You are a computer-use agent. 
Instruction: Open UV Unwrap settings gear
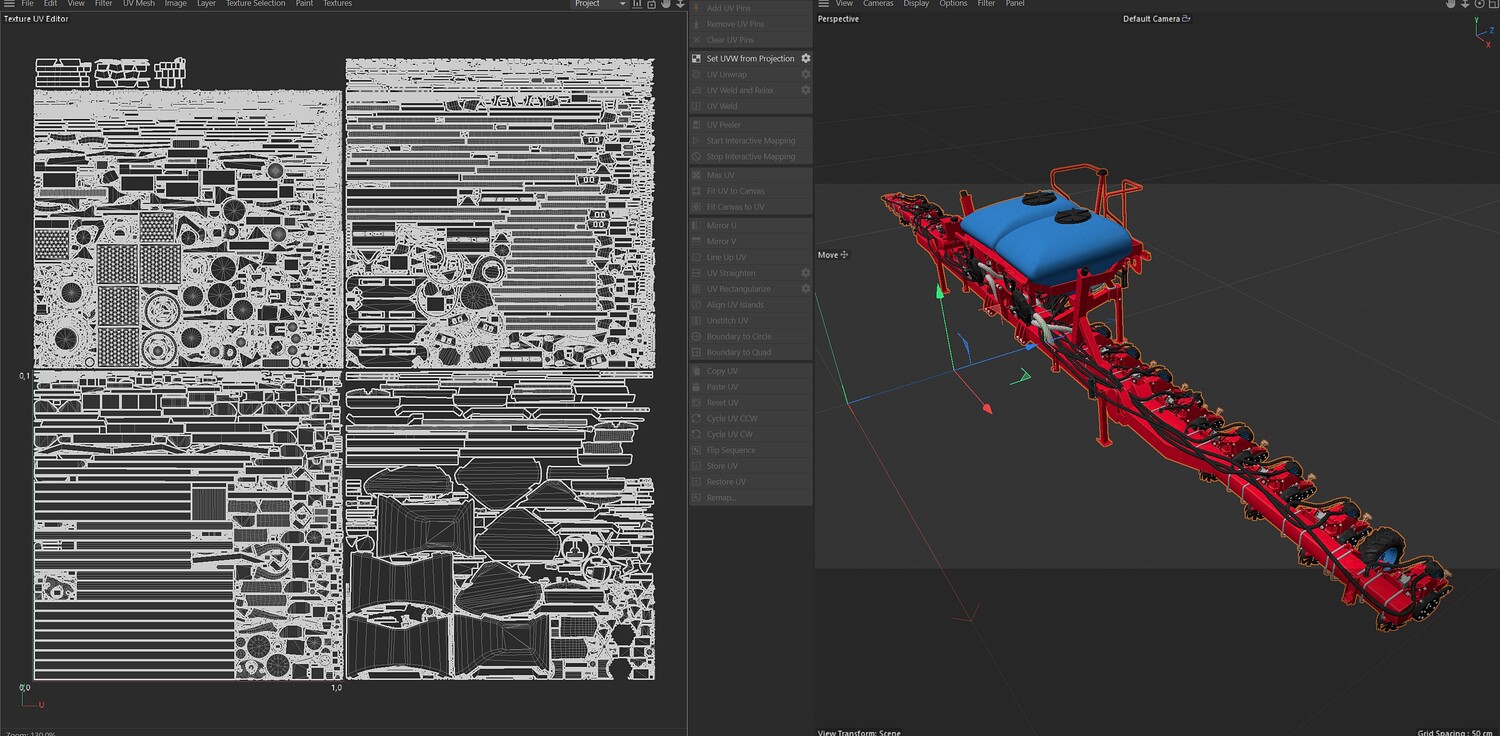pyautogui.click(x=805, y=75)
